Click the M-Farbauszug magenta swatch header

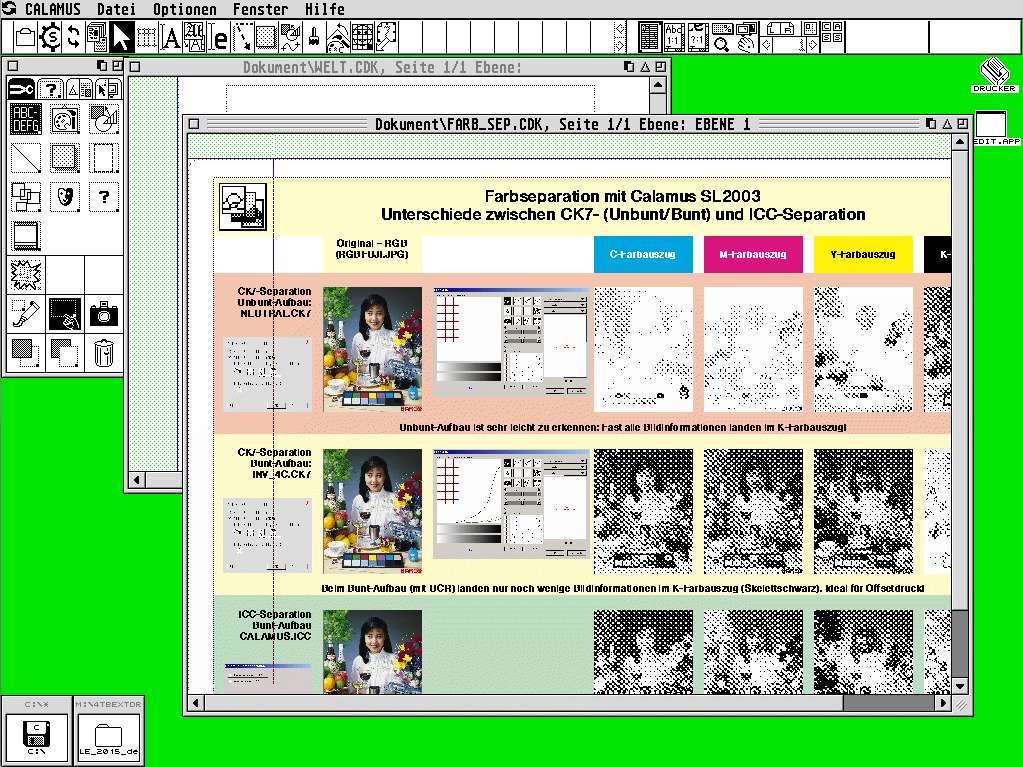point(753,254)
